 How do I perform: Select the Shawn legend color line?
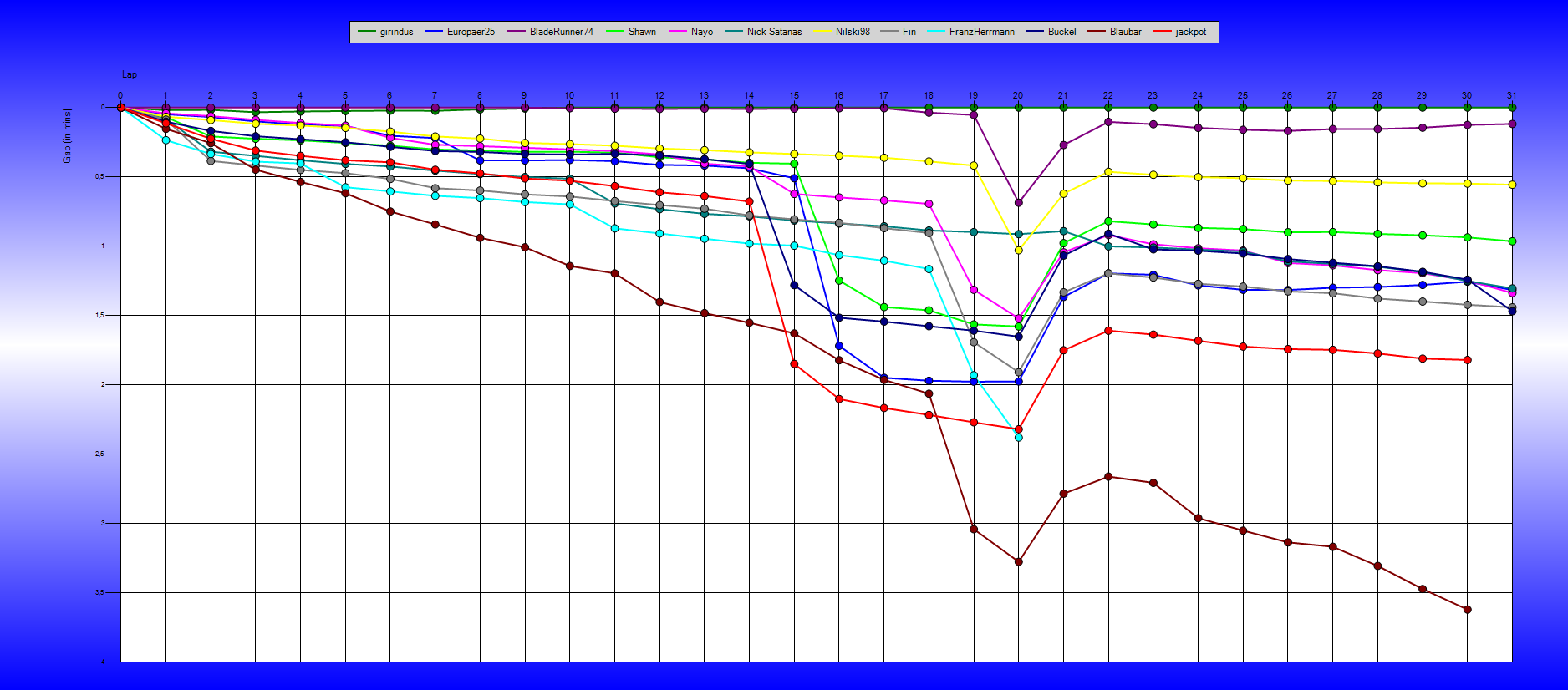click(617, 32)
